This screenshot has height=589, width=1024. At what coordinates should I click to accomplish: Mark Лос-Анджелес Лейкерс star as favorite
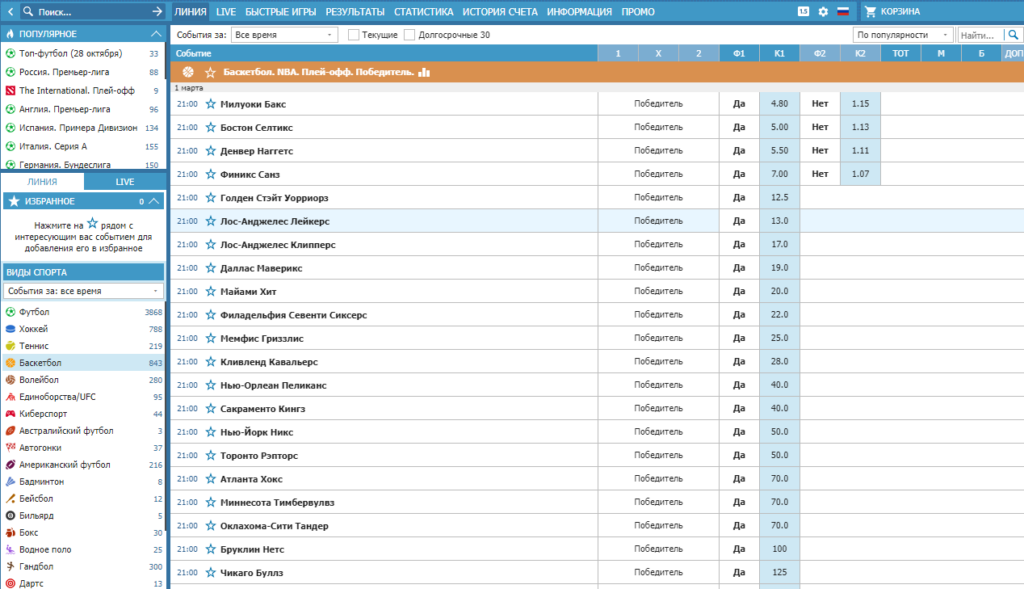click(x=210, y=221)
